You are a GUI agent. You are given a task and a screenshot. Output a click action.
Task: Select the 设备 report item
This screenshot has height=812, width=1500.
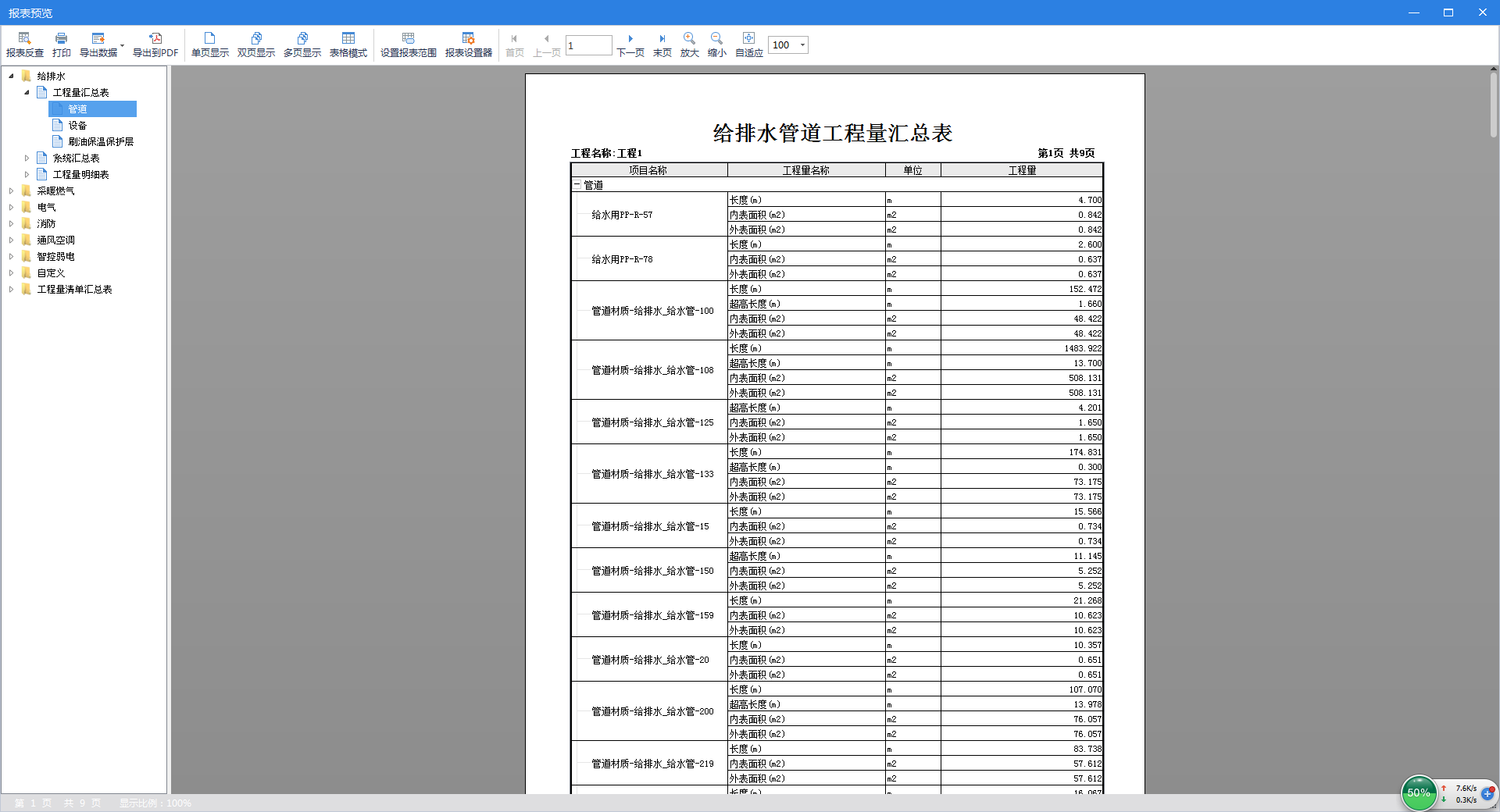tap(77, 125)
